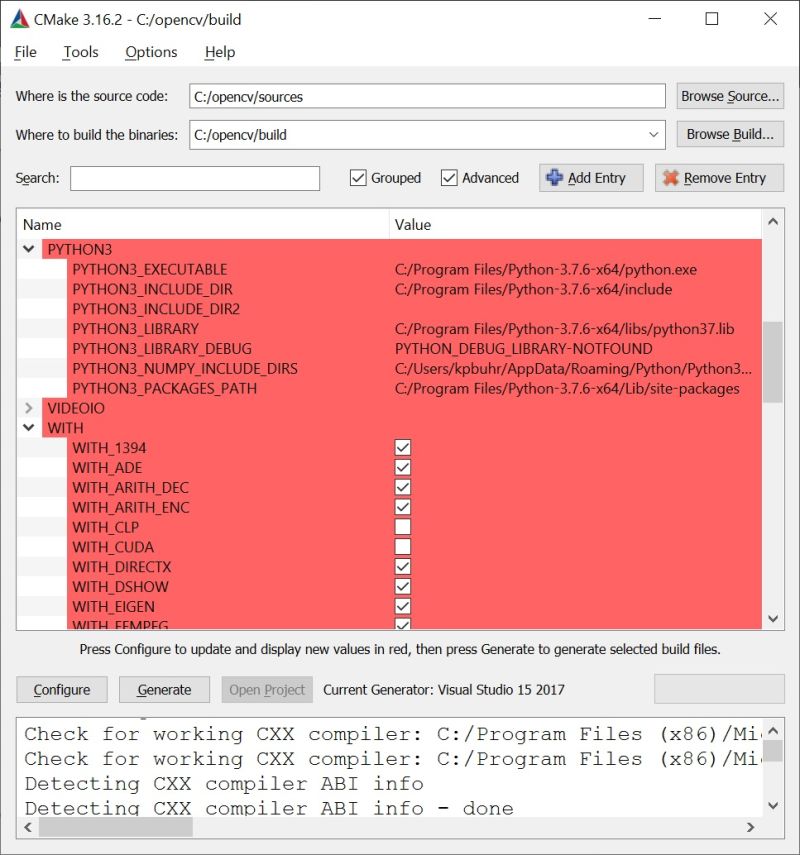Enable WITH_CLP
Viewport: 800px width, 855px height.
pos(401,526)
